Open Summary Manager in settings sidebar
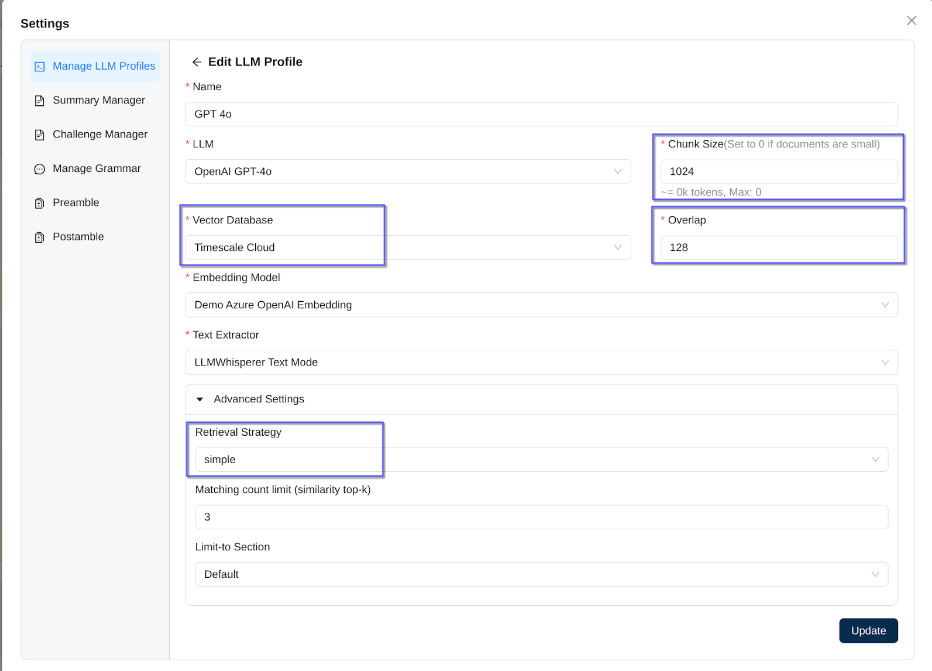932x671 pixels. [98, 101]
